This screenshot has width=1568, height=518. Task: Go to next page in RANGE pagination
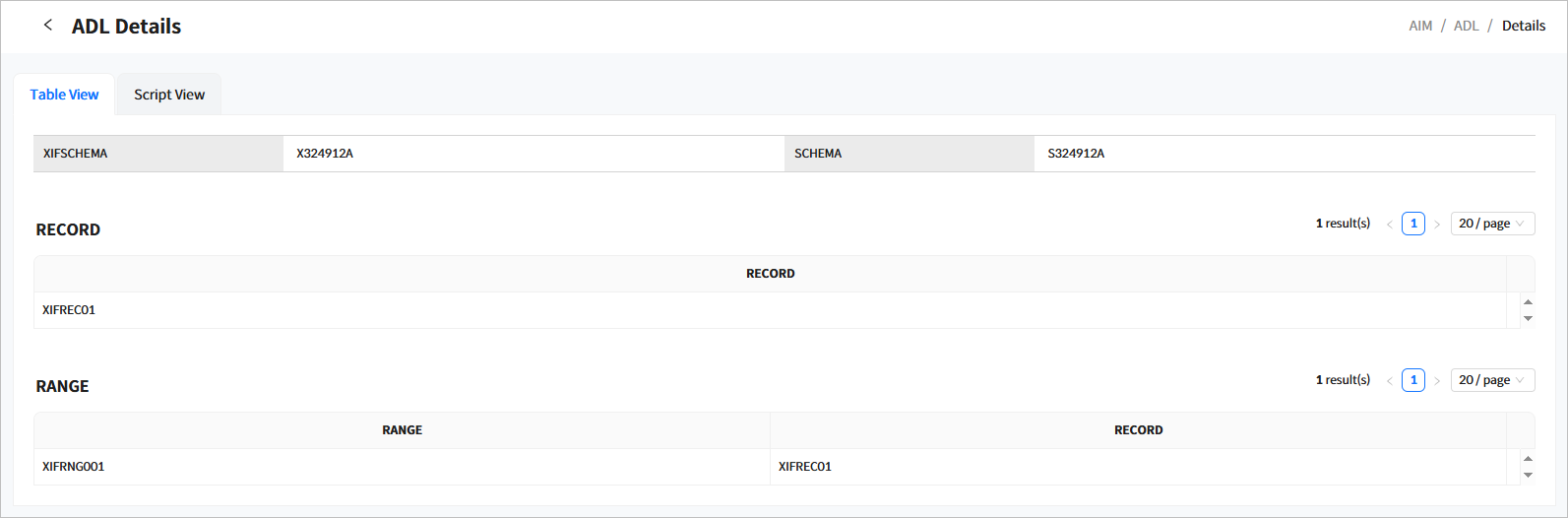(x=1437, y=381)
